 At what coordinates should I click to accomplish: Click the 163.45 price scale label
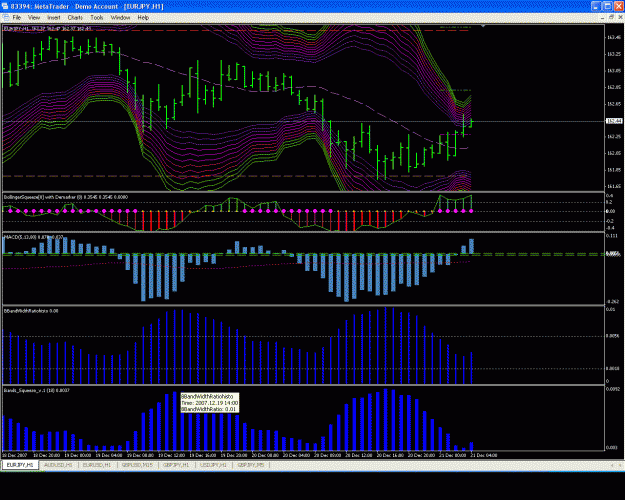(x=614, y=37)
